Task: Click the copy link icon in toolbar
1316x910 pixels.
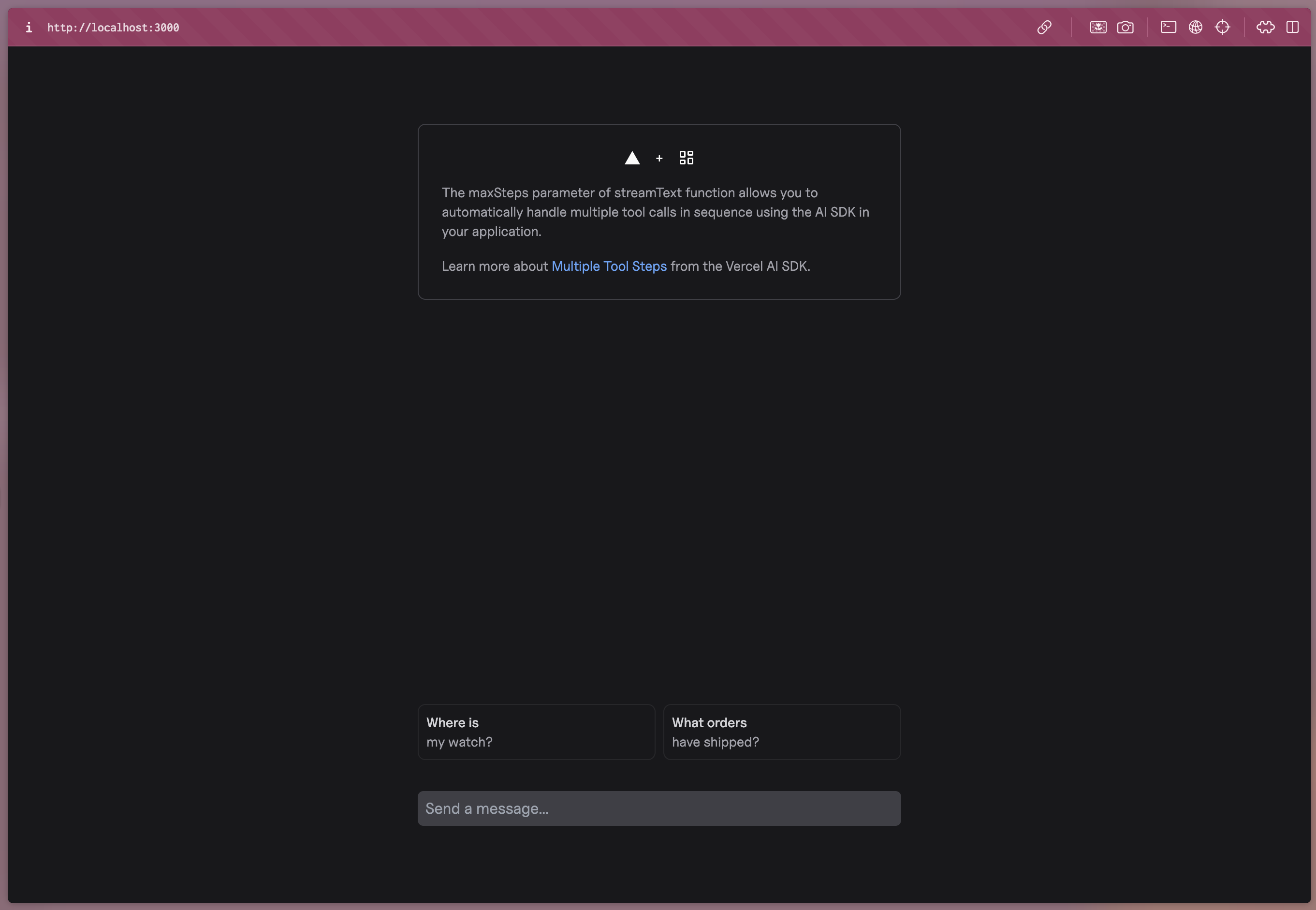Action: pos(1045,27)
